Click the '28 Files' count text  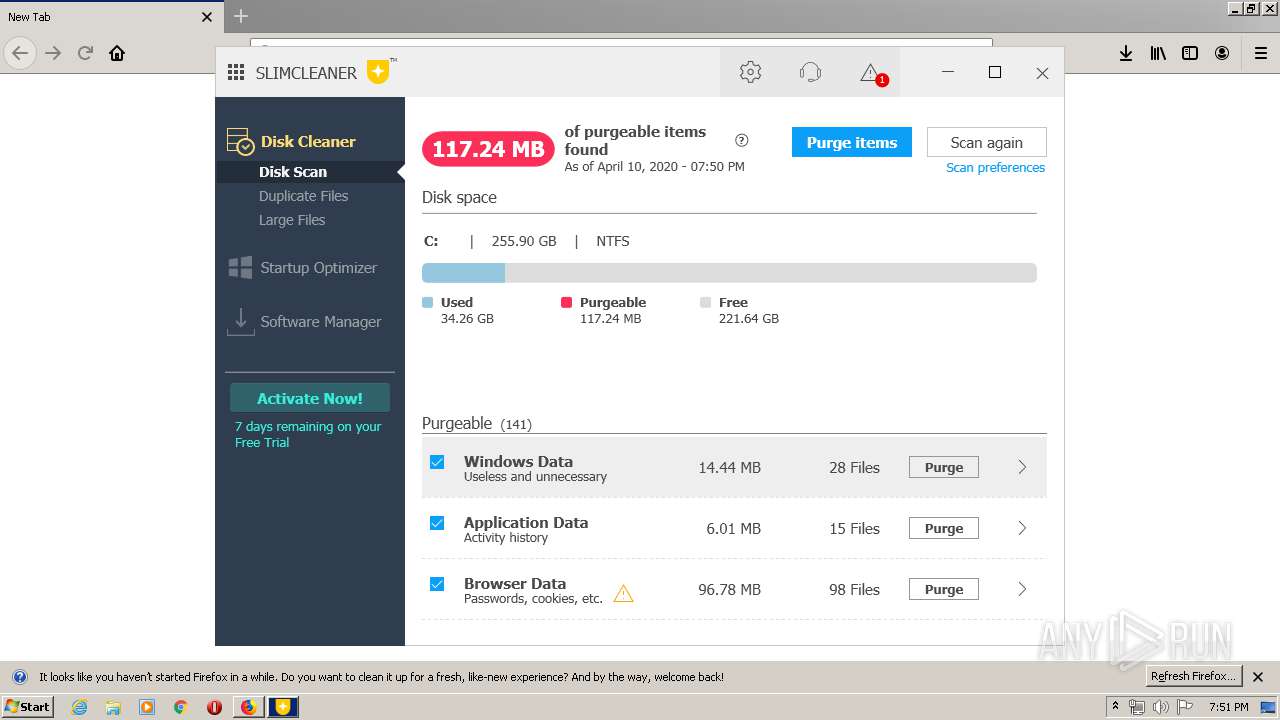[854, 467]
